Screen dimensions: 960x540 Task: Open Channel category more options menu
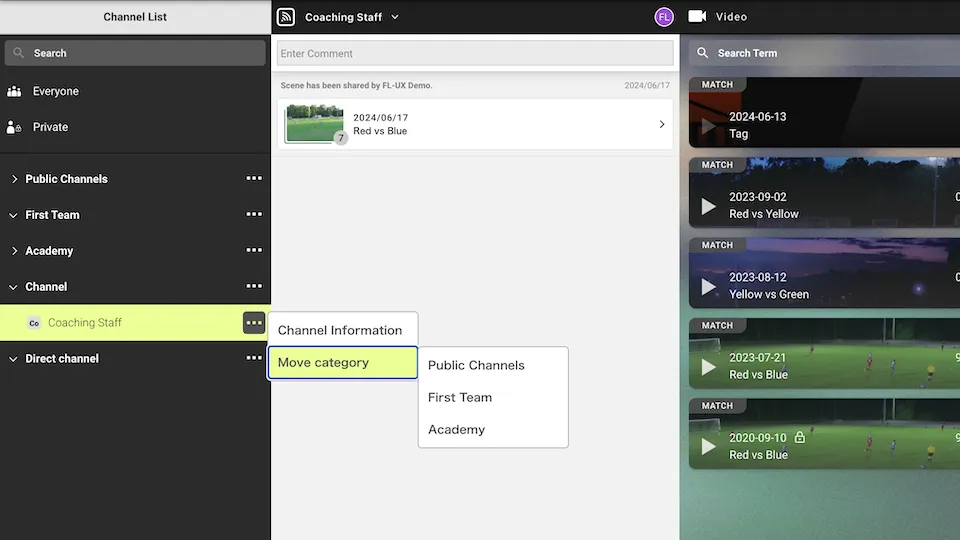[254, 287]
